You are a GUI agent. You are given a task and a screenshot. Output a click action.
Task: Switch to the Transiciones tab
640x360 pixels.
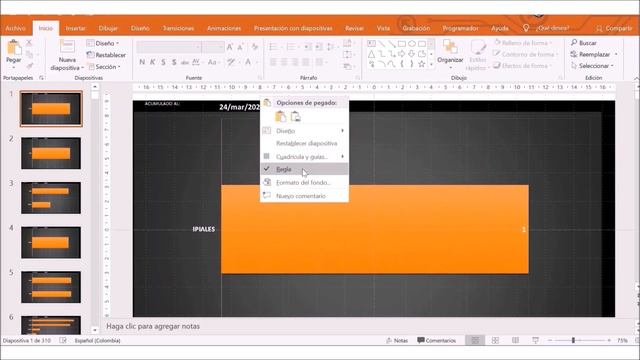click(178, 28)
